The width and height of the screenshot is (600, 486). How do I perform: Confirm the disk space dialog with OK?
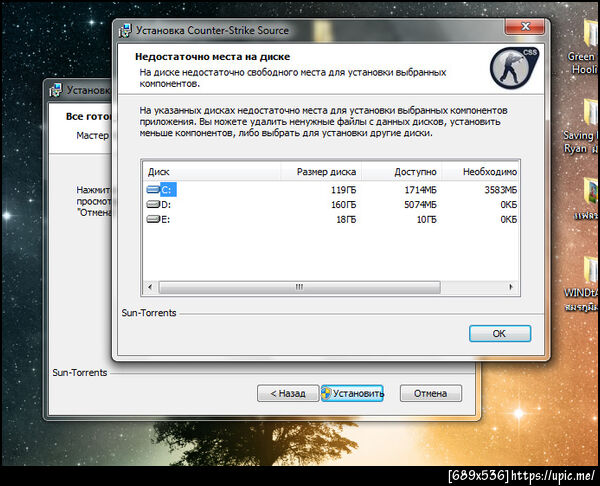click(500, 334)
